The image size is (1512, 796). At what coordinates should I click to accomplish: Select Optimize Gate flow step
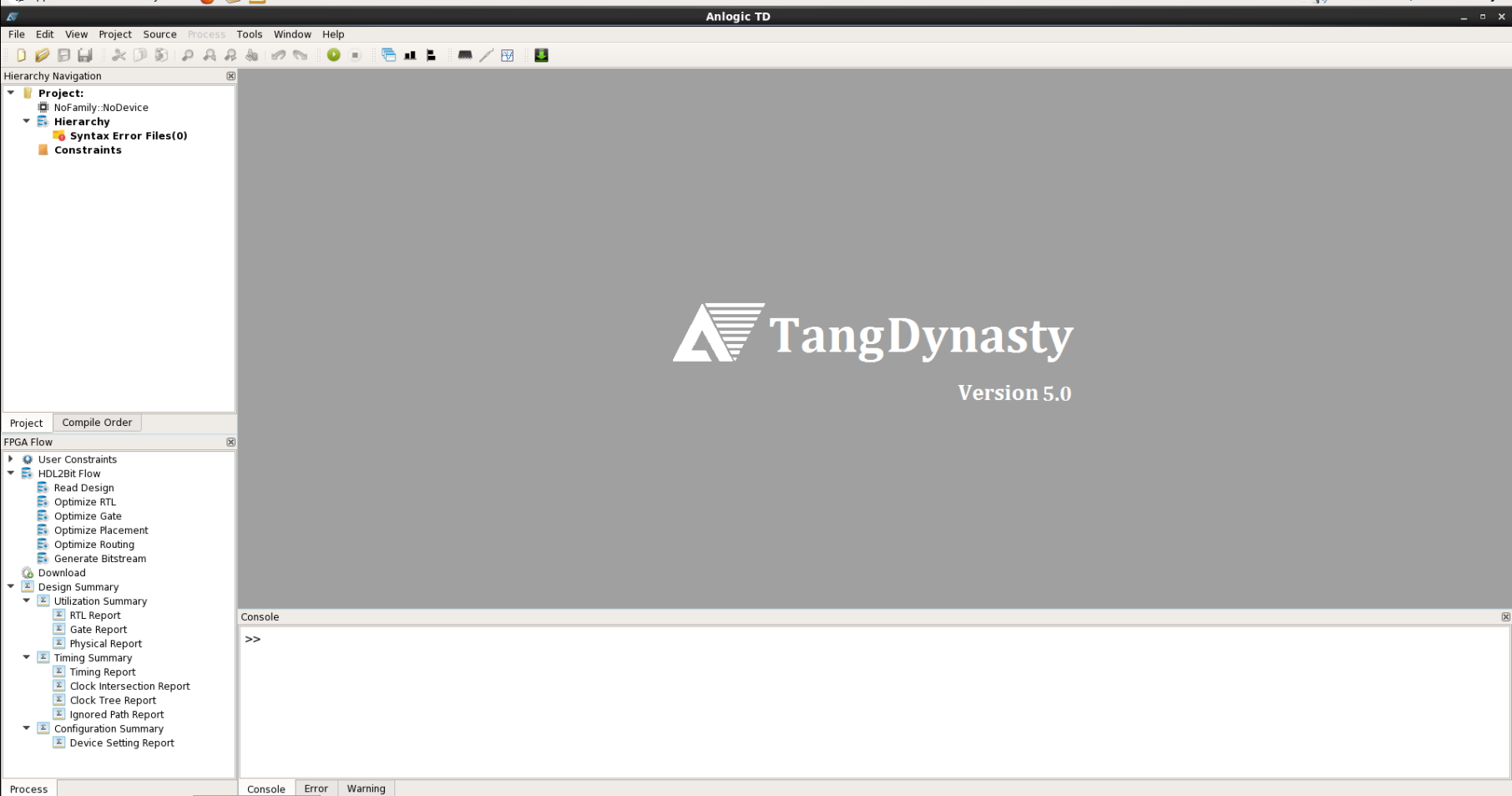point(88,516)
